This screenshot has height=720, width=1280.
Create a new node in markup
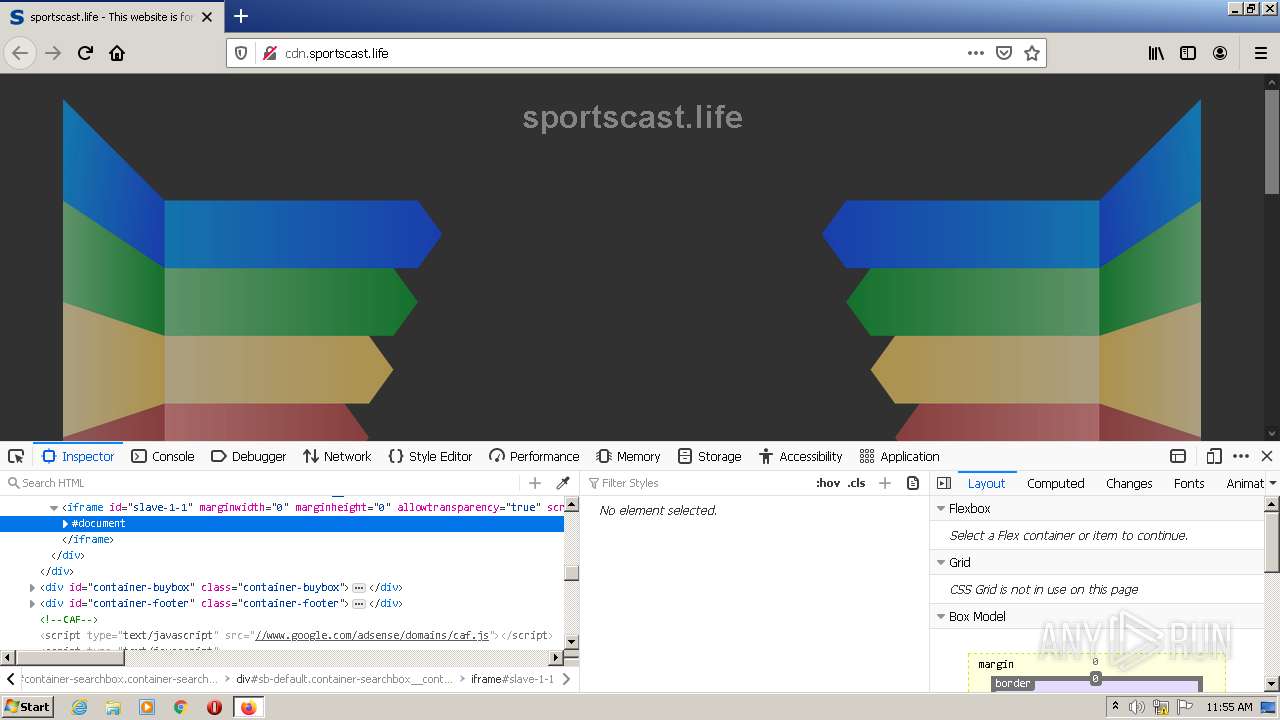click(x=535, y=483)
